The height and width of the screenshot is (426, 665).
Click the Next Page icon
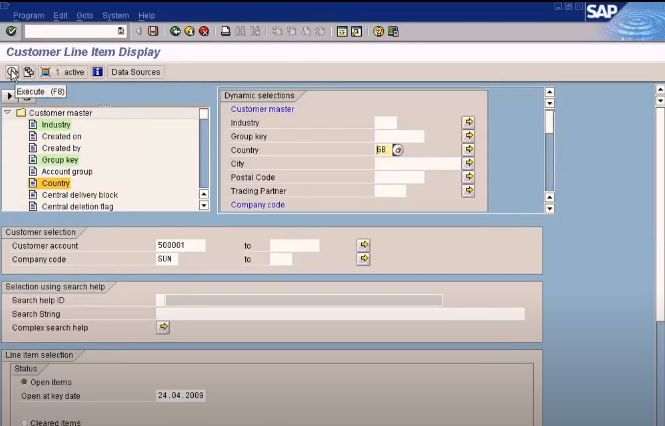pos(306,31)
